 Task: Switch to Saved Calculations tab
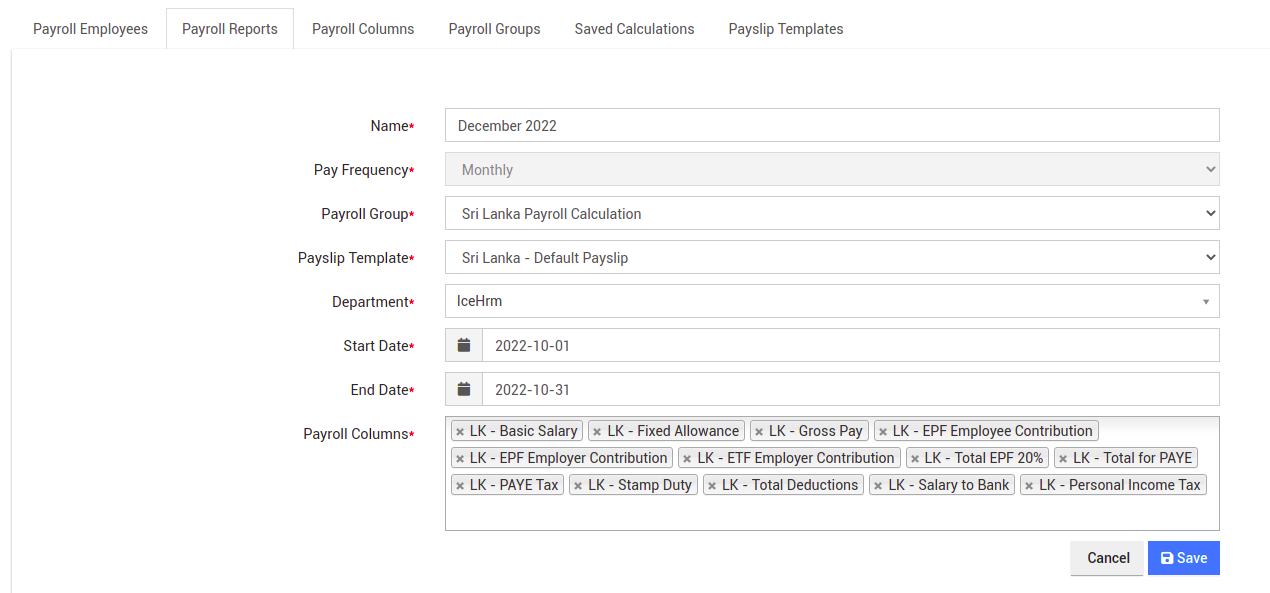[634, 29]
